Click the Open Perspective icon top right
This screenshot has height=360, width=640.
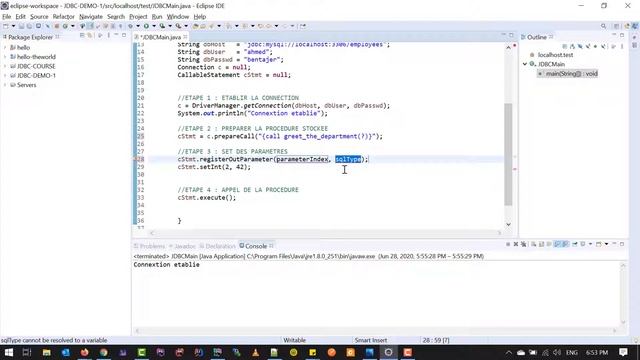click(616, 26)
